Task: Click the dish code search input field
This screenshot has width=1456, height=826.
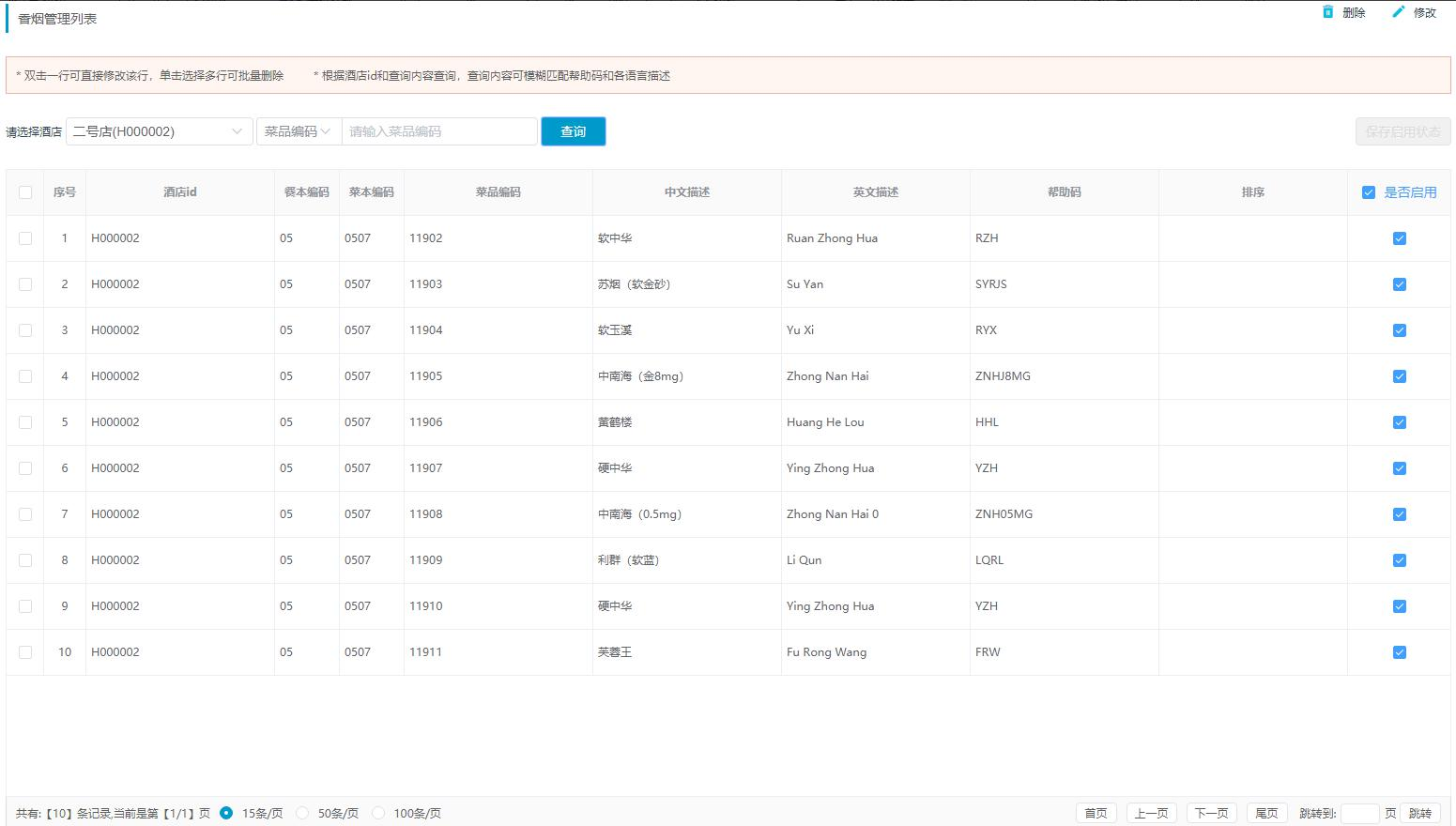Action: (439, 131)
